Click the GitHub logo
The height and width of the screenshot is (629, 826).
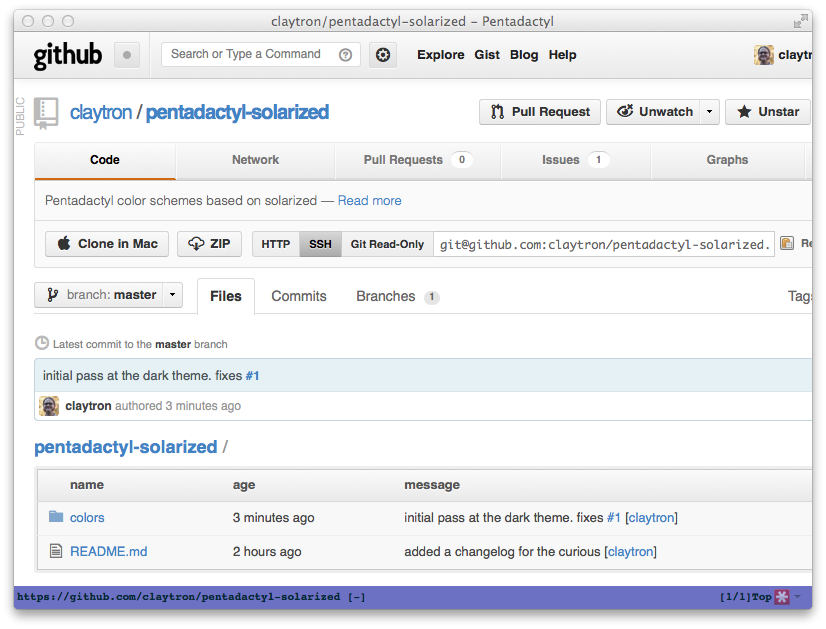pyautogui.click(x=67, y=55)
